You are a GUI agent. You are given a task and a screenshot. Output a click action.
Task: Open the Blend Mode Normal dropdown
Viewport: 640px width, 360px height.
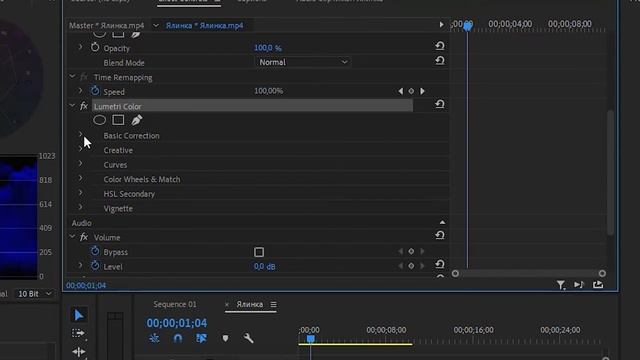[303, 62]
